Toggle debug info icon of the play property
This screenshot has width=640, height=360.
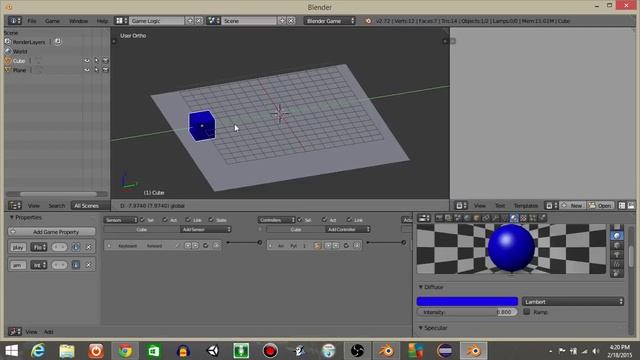click(x=76, y=247)
